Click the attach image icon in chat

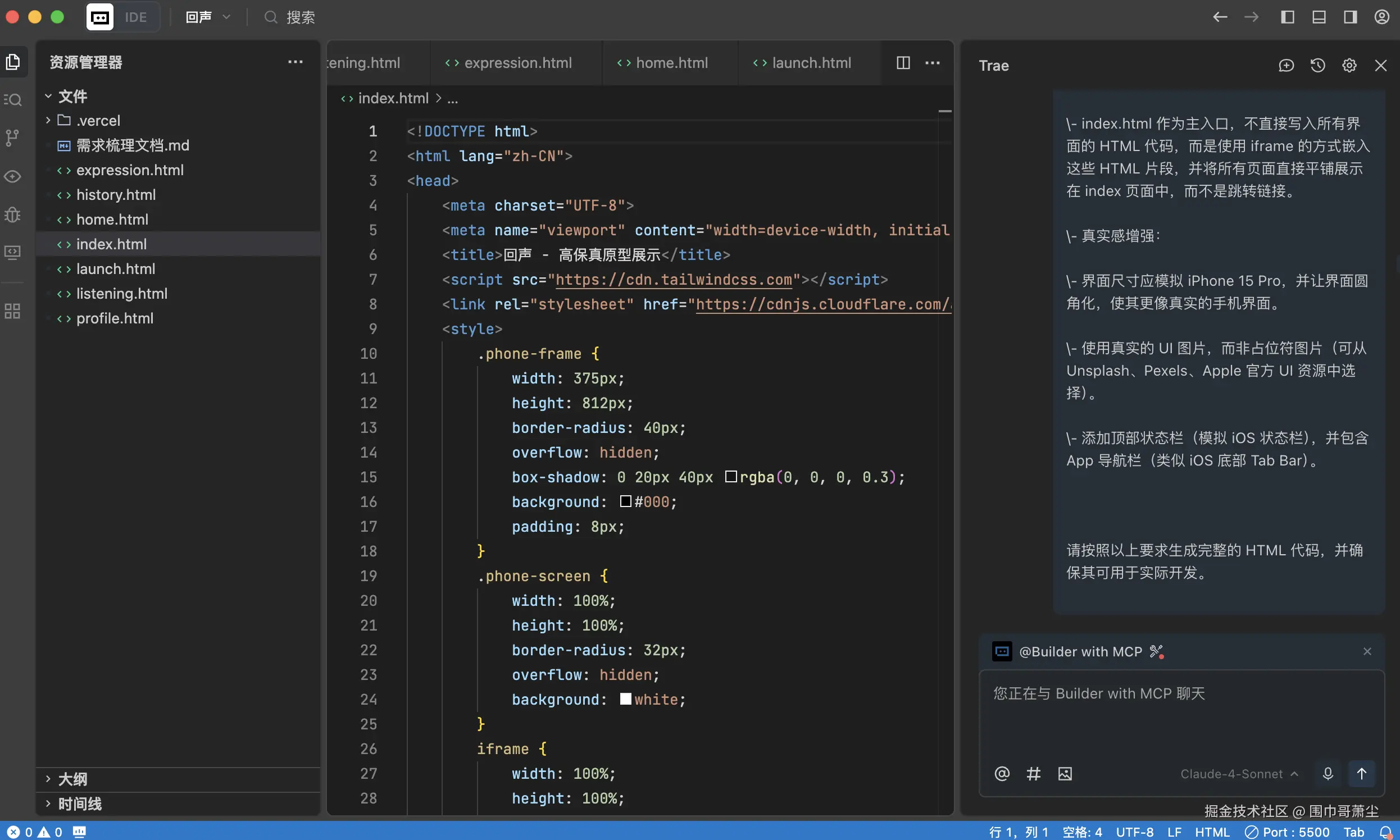click(x=1065, y=774)
